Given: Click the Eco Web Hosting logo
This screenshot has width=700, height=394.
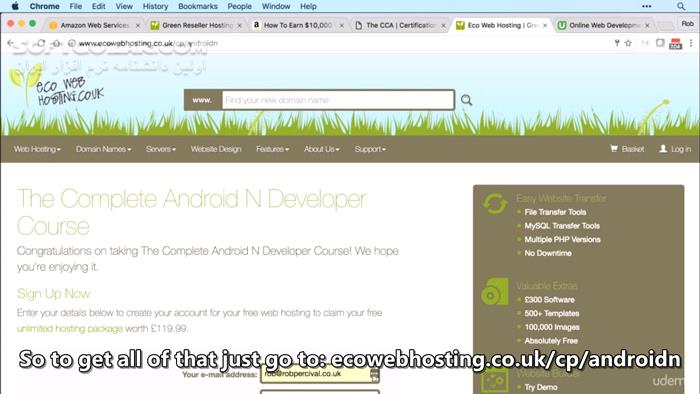Looking at the screenshot, I should tap(57, 86).
